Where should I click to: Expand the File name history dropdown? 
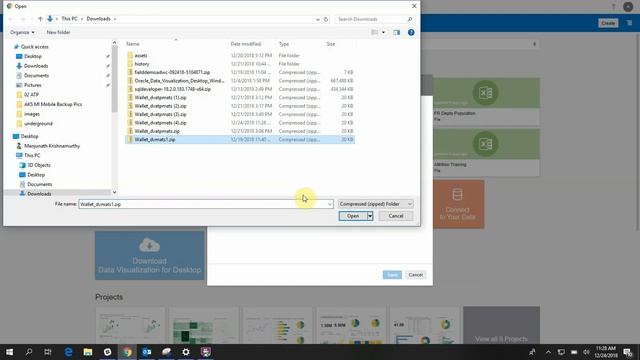(x=330, y=204)
